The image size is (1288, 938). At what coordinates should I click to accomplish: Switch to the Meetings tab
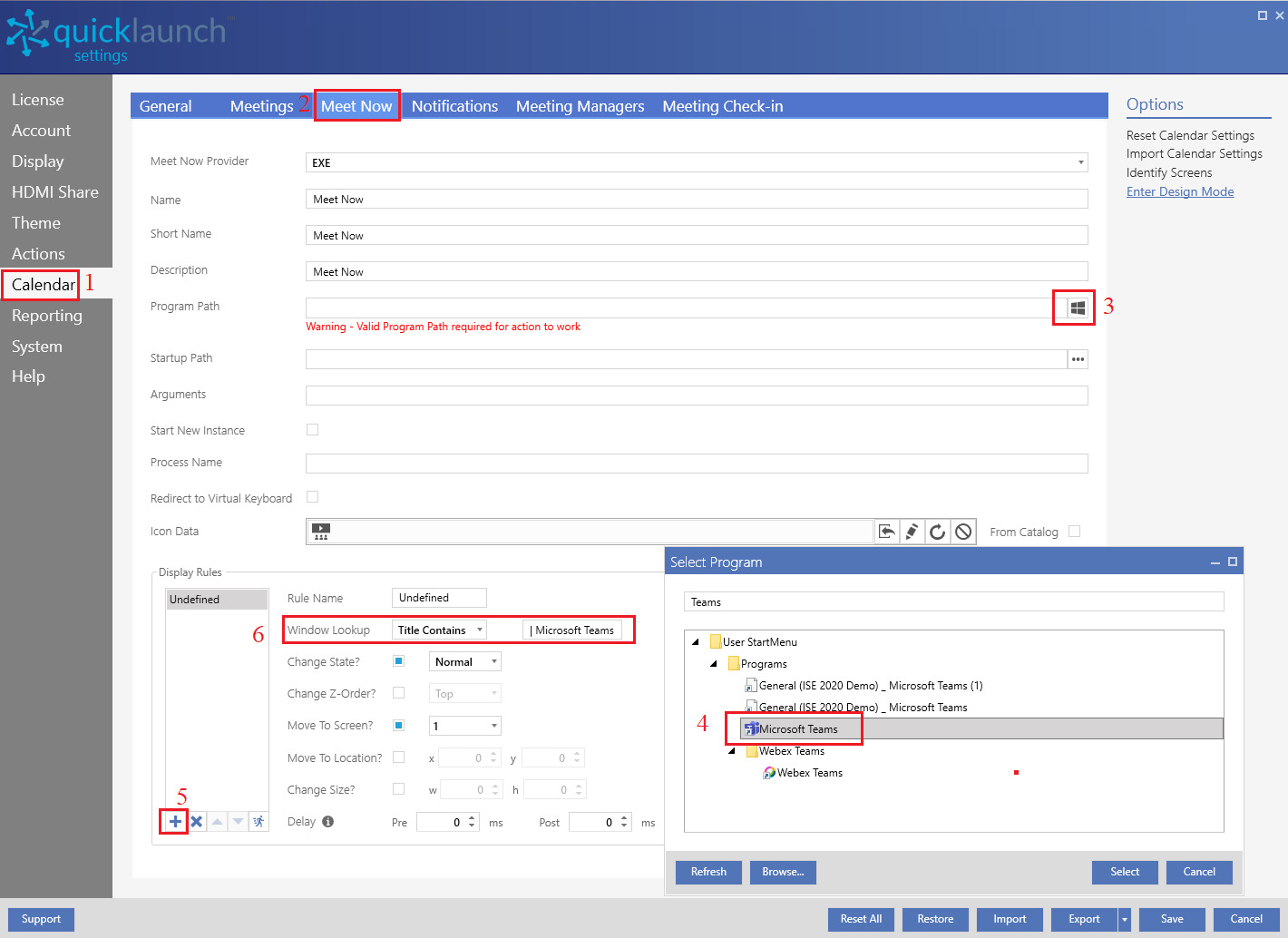click(x=261, y=106)
